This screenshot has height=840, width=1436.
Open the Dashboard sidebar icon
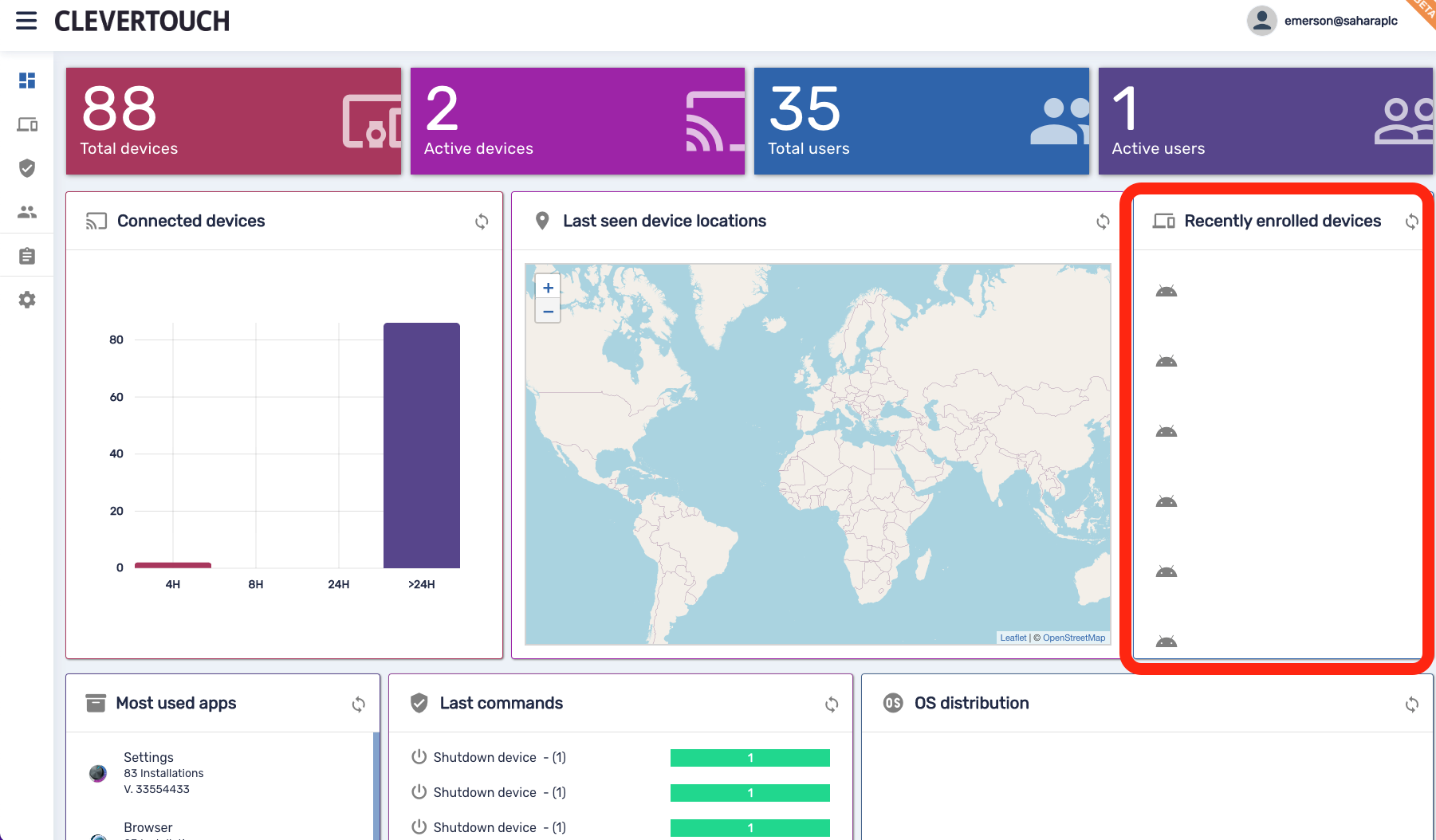coord(27,80)
